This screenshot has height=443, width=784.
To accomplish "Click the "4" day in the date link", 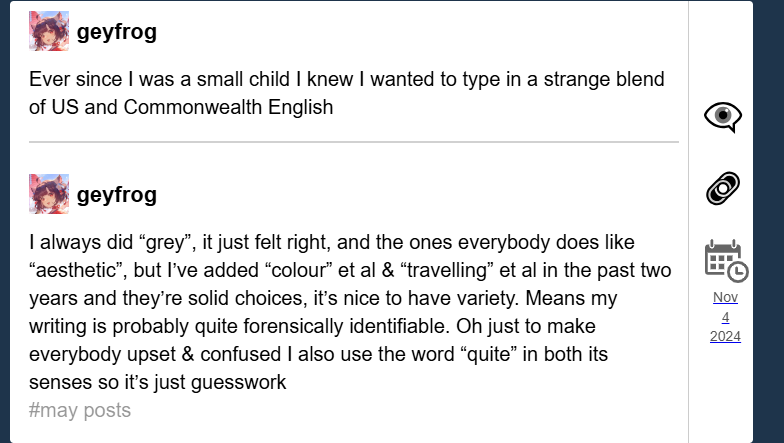I will 725,317.
